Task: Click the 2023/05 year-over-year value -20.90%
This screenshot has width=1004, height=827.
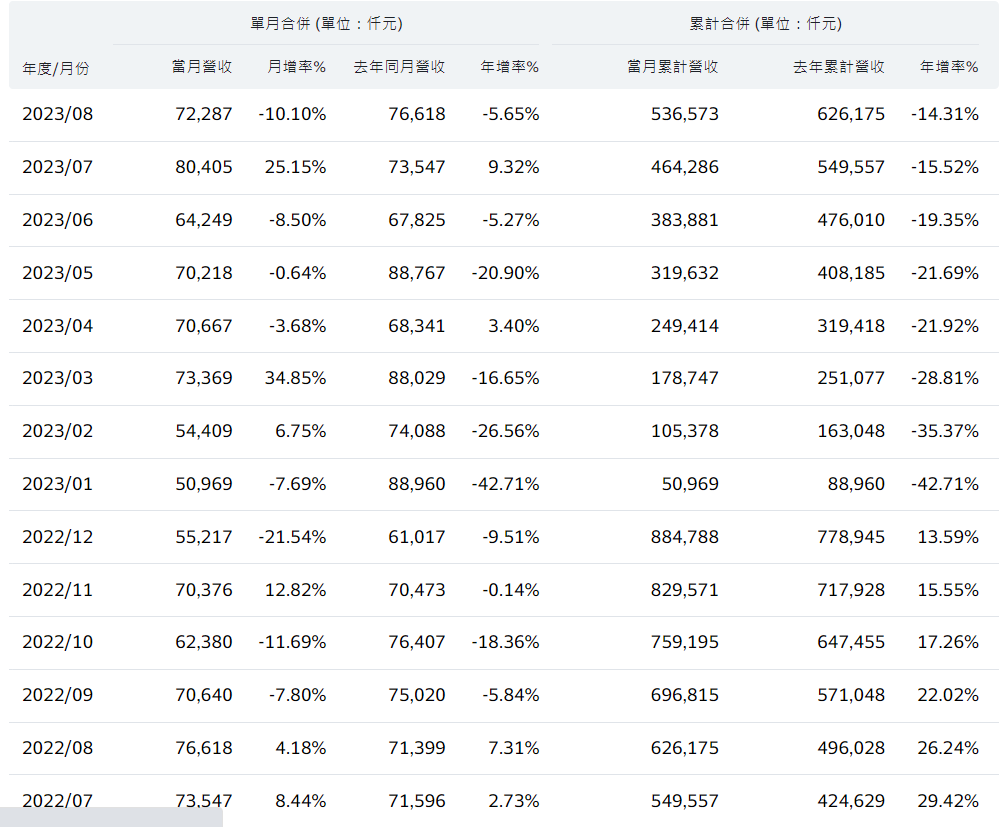Action: (x=505, y=273)
